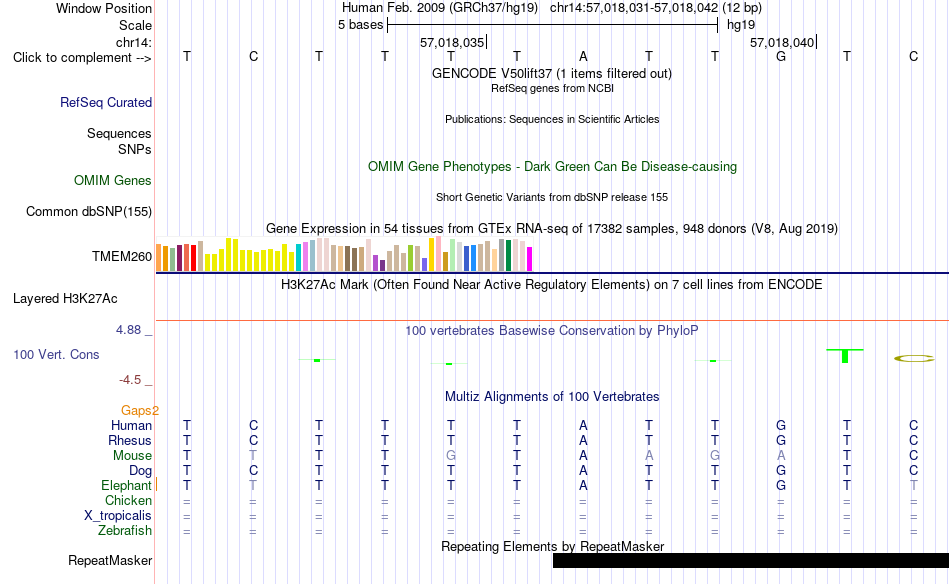Click the dark green bar in GTEx chart
The height and width of the screenshot is (584, 950).
[x=508, y=255]
